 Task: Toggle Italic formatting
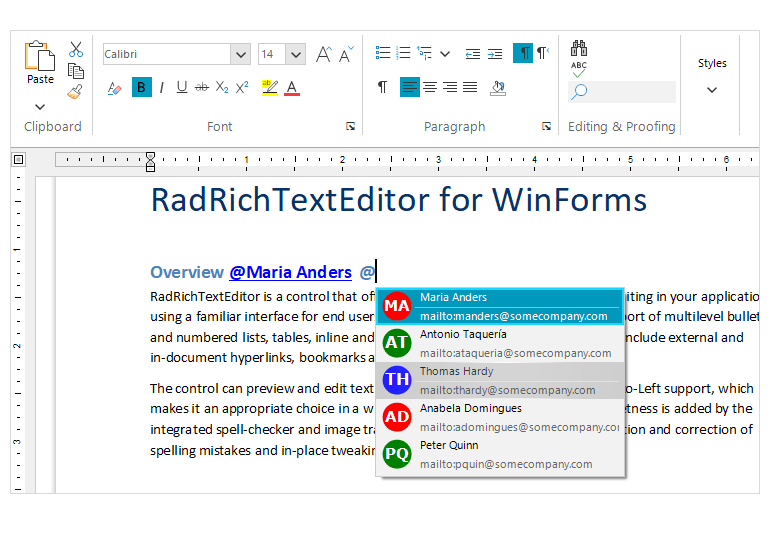pos(162,87)
